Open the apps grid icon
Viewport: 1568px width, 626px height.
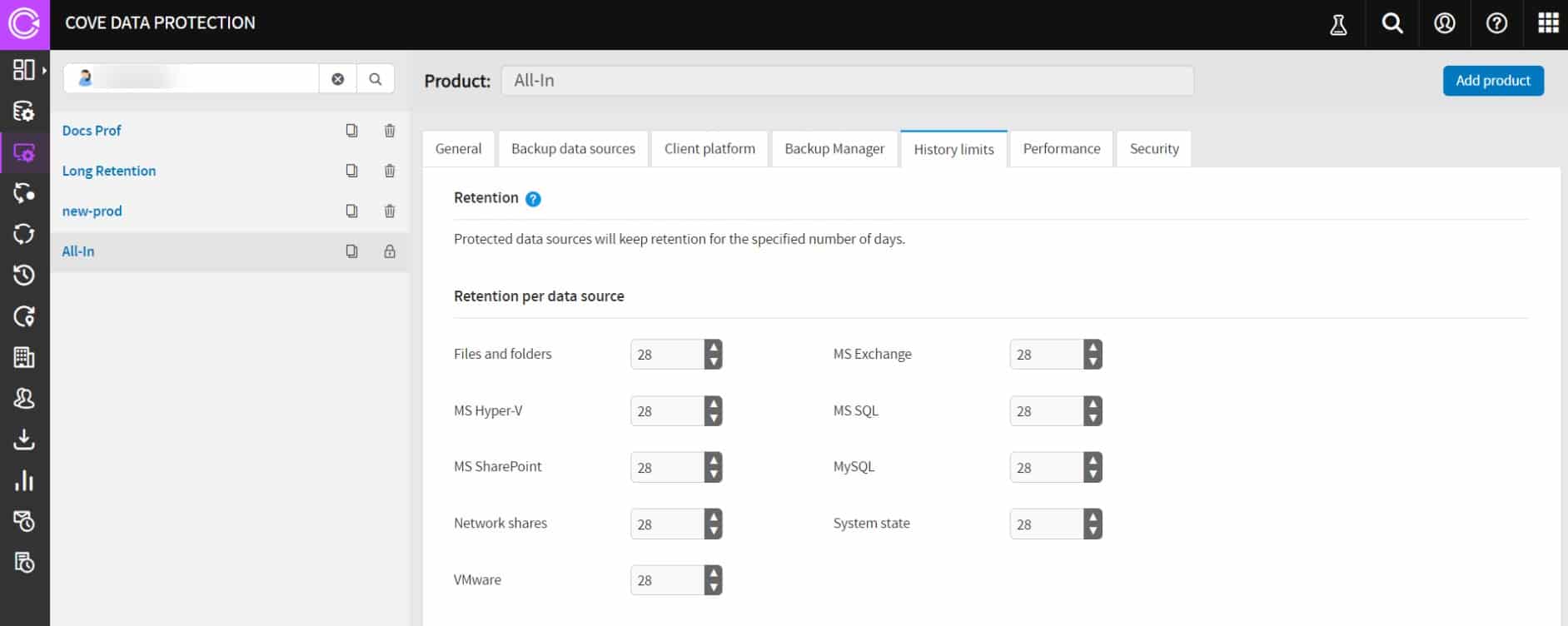(1548, 23)
